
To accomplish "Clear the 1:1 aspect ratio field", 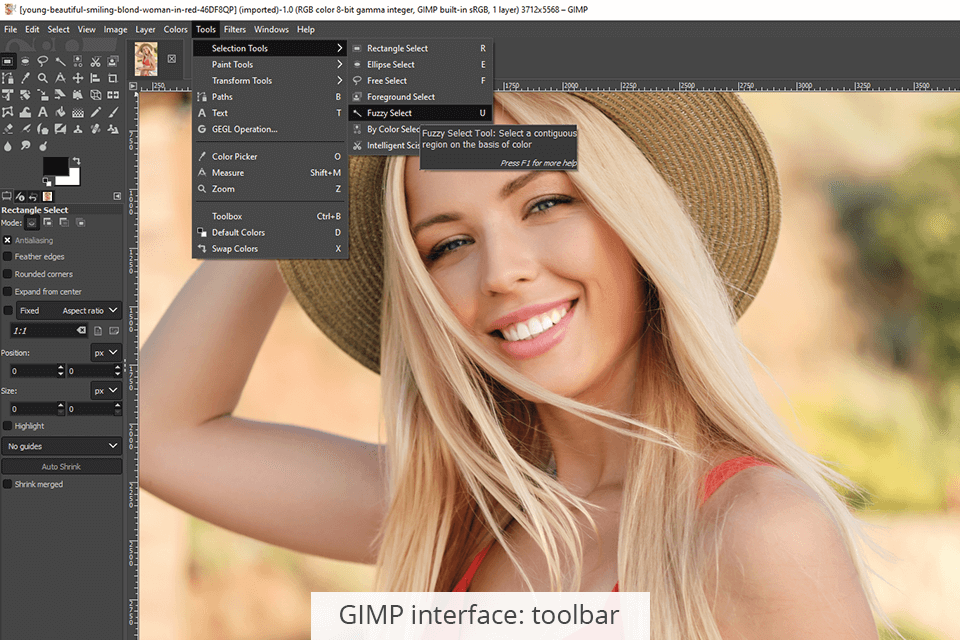I will 81,330.
